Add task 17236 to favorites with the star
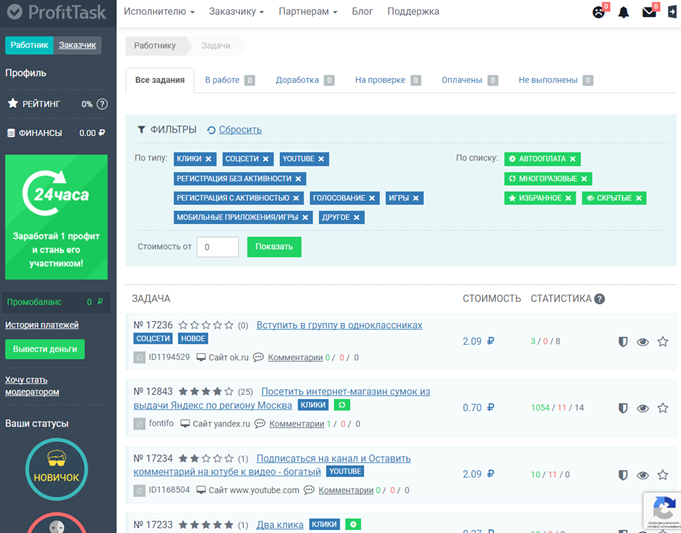Viewport: 681px width, 533px height. click(x=662, y=342)
